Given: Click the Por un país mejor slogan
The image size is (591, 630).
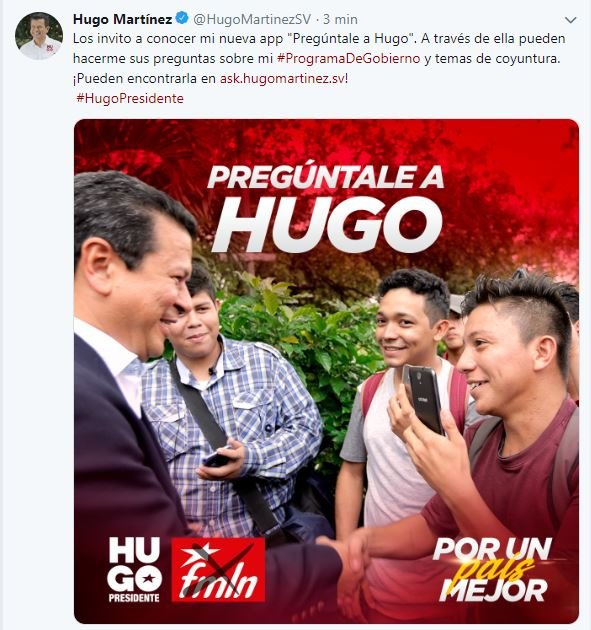Looking at the screenshot, I should [x=493, y=570].
